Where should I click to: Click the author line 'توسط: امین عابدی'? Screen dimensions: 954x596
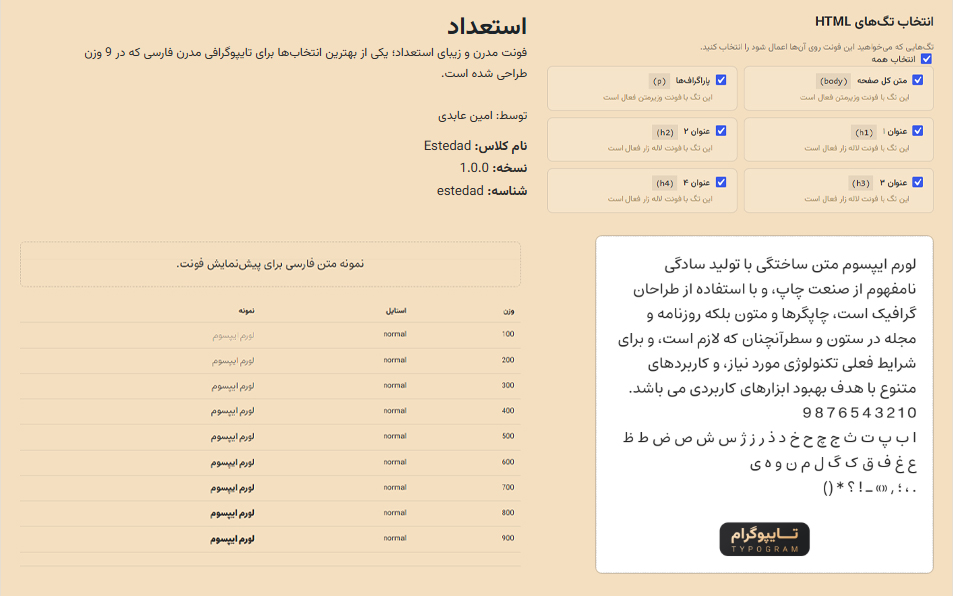[482, 116]
